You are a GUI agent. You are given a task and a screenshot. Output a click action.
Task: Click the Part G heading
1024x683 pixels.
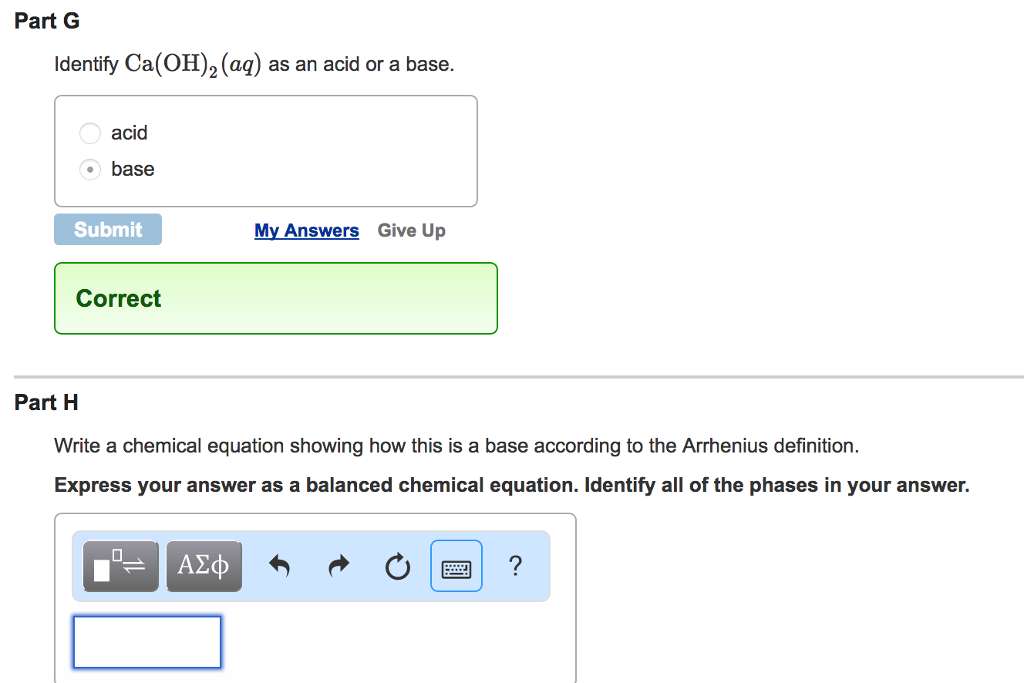pos(46,20)
